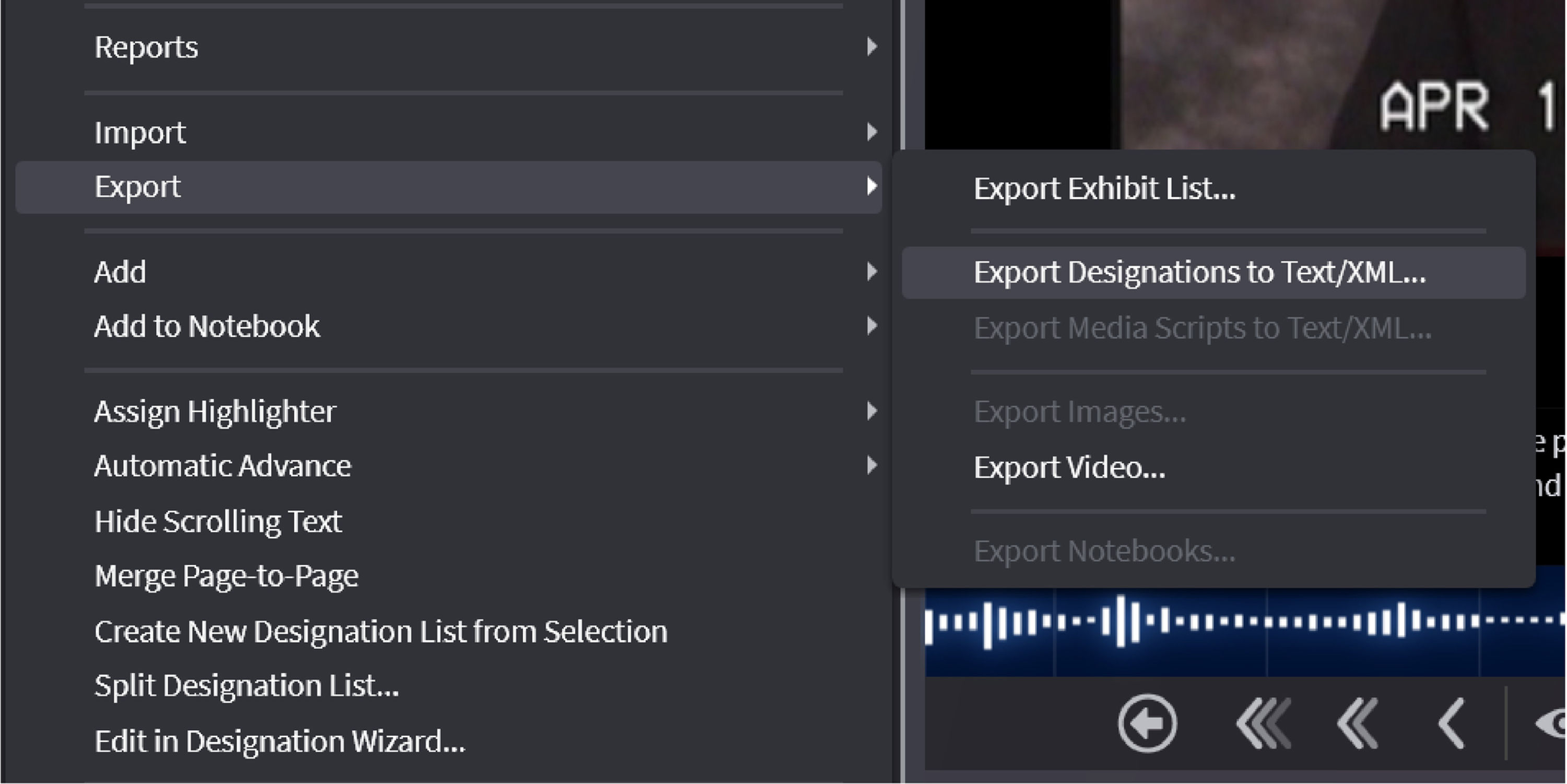Screen dimensions: 1567x784
Task: Click the circled back-arrow playback icon
Action: 1147,724
